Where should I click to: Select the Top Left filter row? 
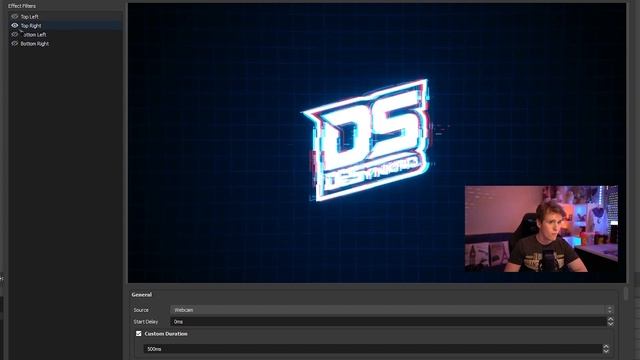tap(65, 17)
